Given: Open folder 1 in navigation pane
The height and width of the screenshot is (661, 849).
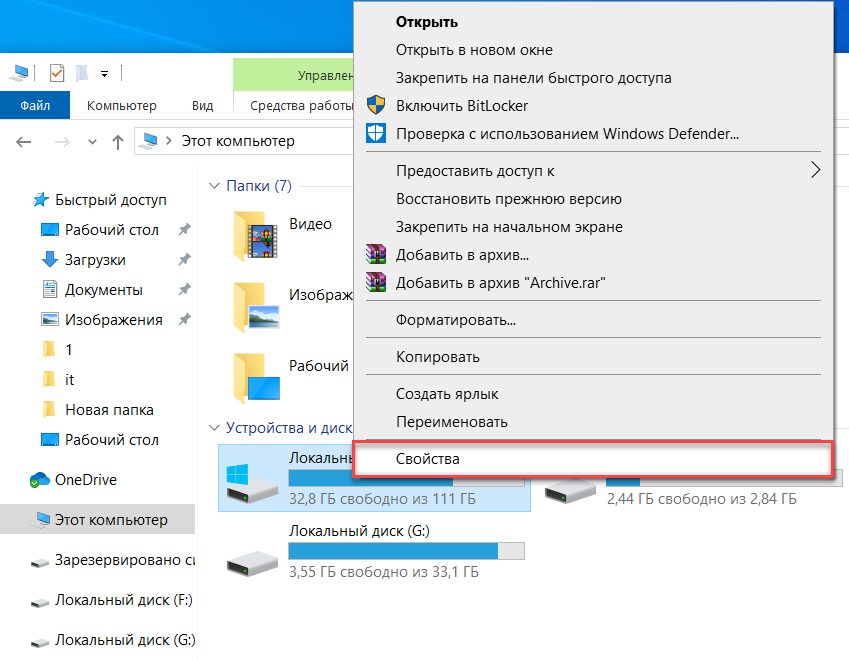Looking at the screenshot, I should [x=68, y=350].
